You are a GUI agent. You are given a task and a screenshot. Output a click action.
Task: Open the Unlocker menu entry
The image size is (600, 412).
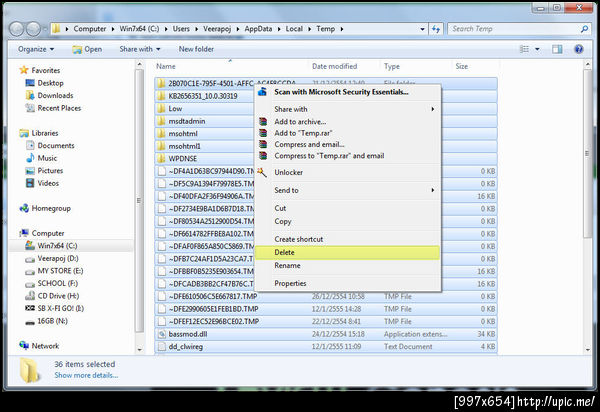point(347,173)
